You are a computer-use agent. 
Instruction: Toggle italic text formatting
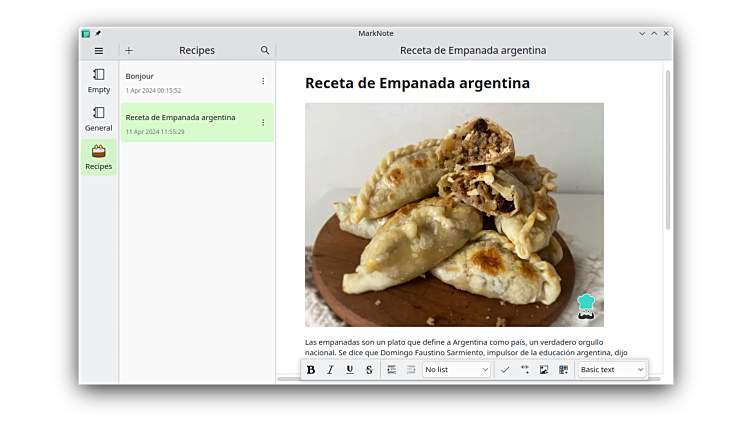point(330,370)
